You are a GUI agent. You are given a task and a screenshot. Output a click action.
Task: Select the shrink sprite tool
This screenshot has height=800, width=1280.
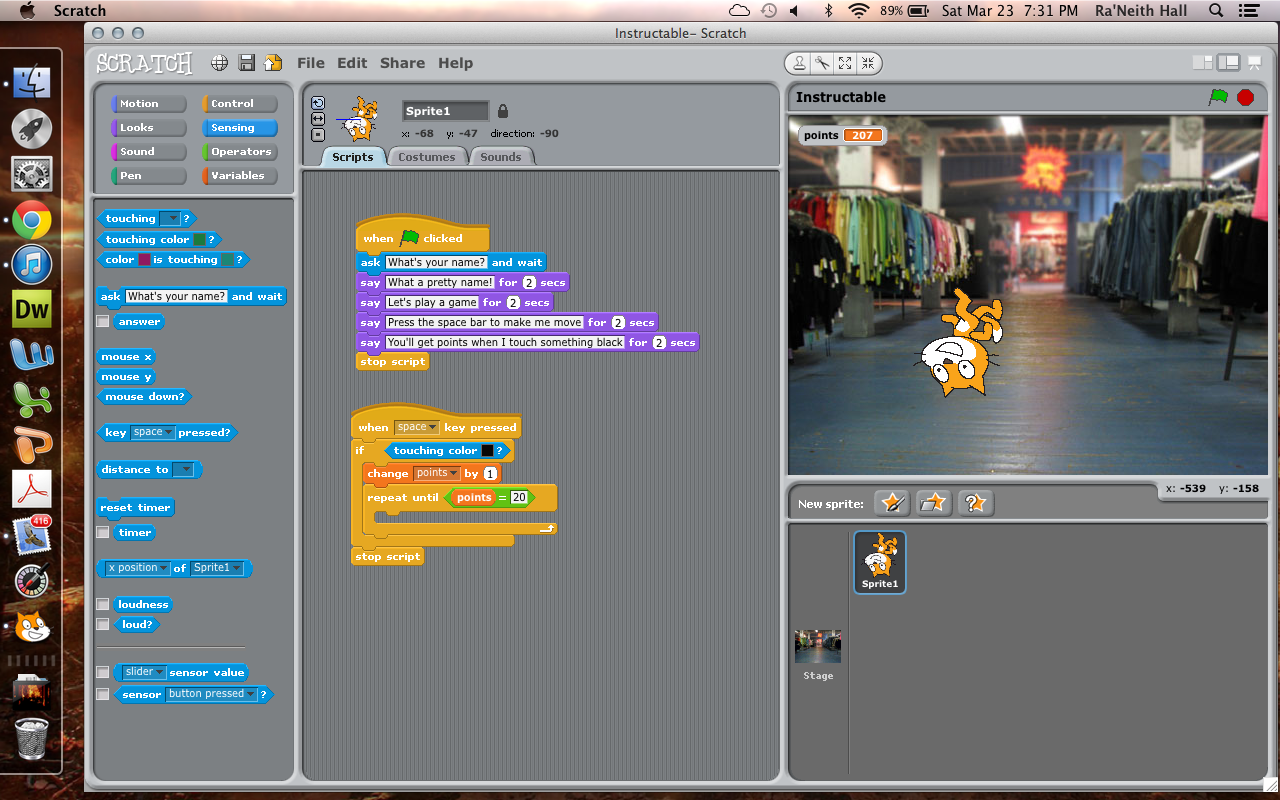pos(867,63)
